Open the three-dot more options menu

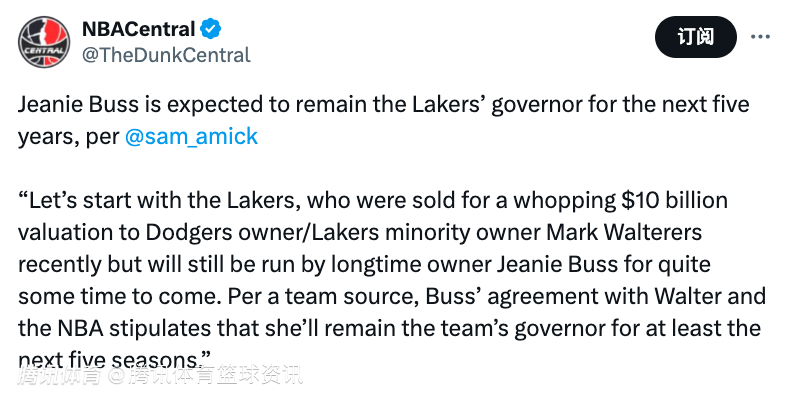click(760, 36)
